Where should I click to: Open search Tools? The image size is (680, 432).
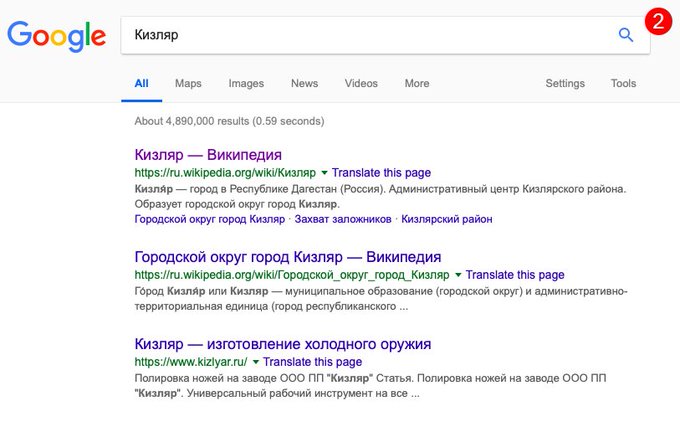pyautogui.click(x=623, y=83)
